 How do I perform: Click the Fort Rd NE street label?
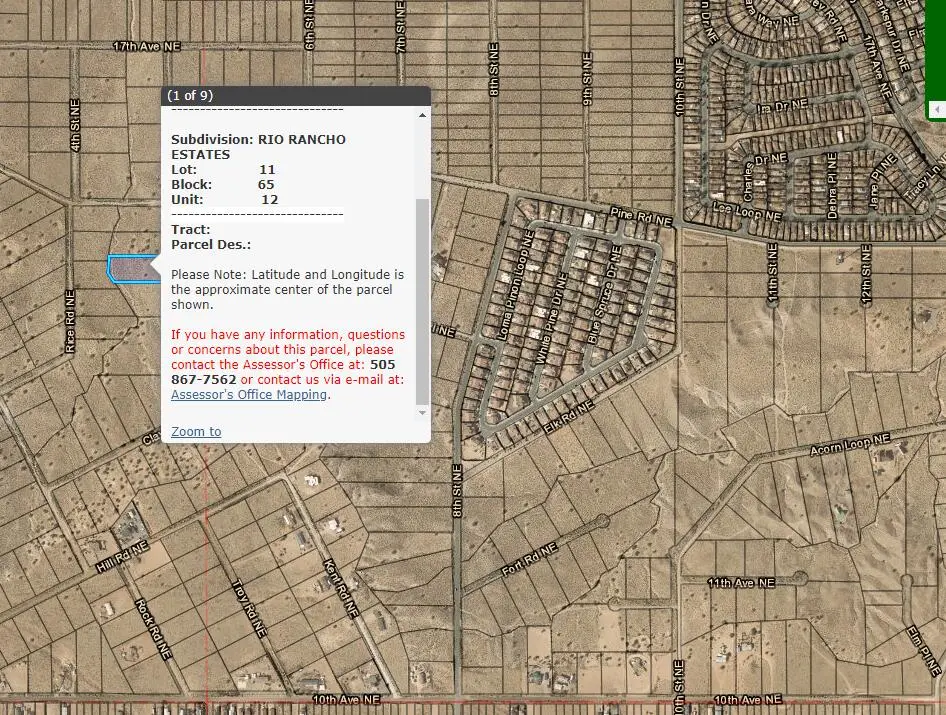(x=528, y=560)
